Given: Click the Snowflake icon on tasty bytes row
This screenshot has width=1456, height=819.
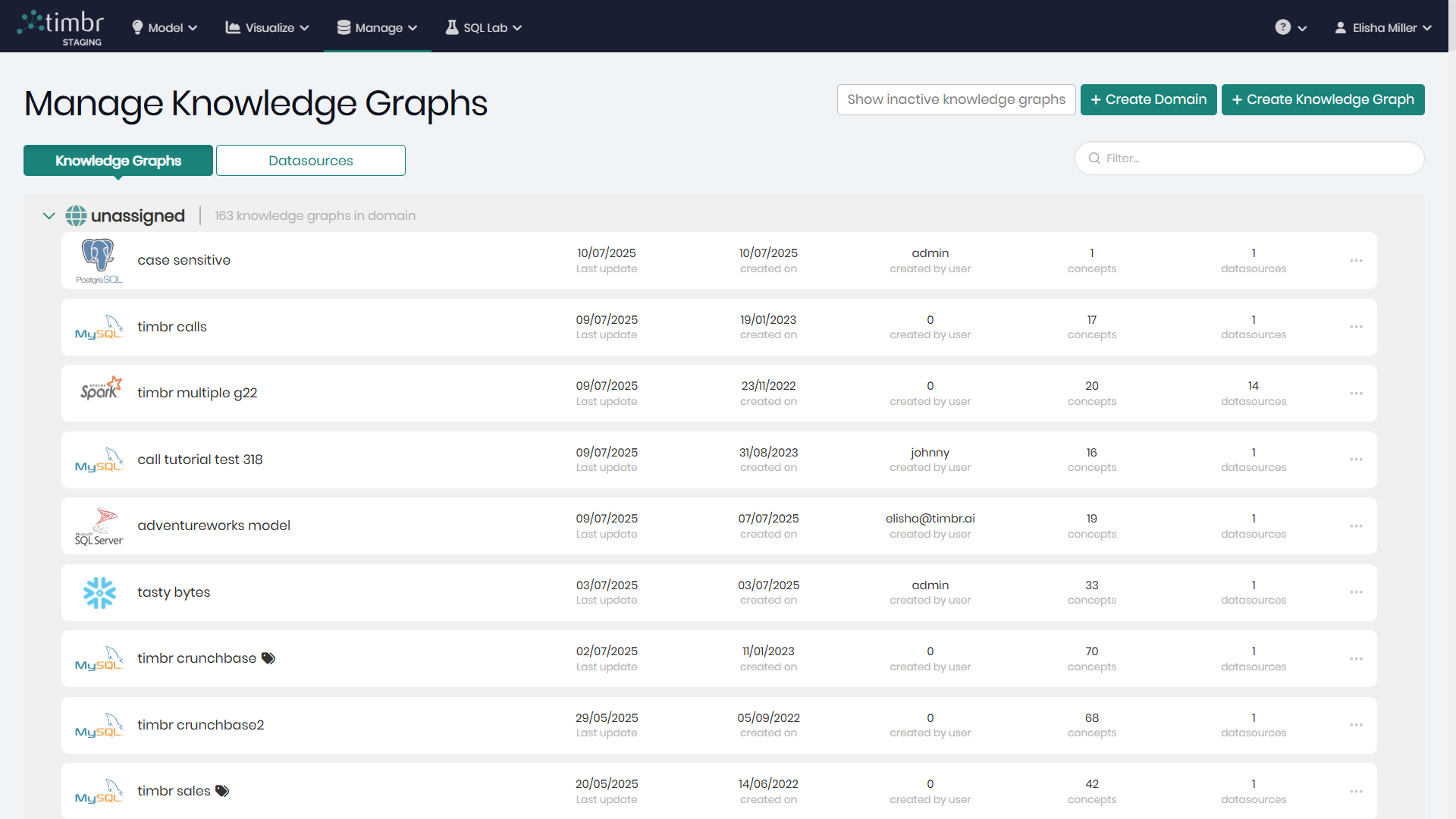Looking at the screenshot, I should tap(98, 592).
